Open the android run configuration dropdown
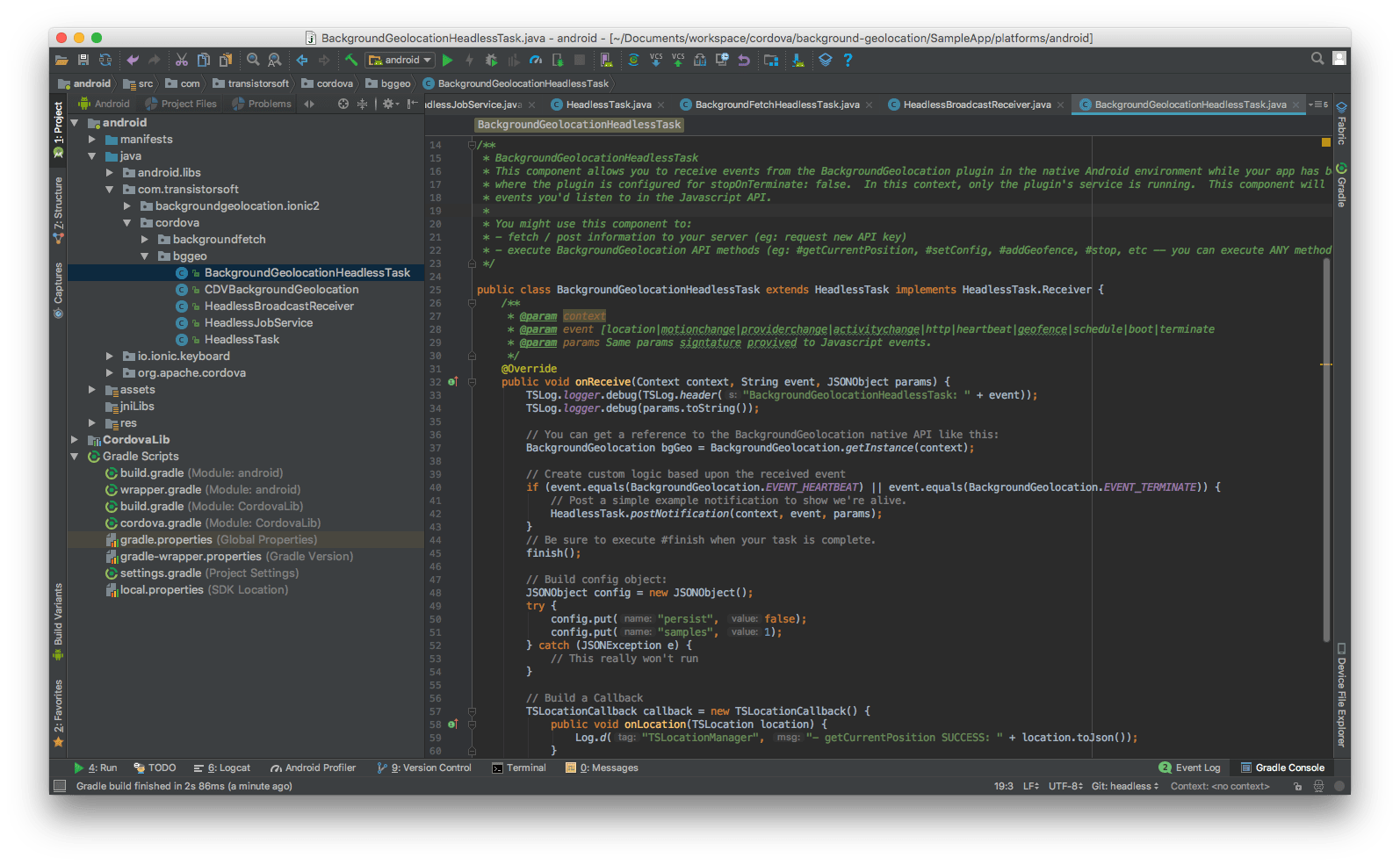Image resolution: width=1400 pixels, height=865 pixels. (401, 60)
